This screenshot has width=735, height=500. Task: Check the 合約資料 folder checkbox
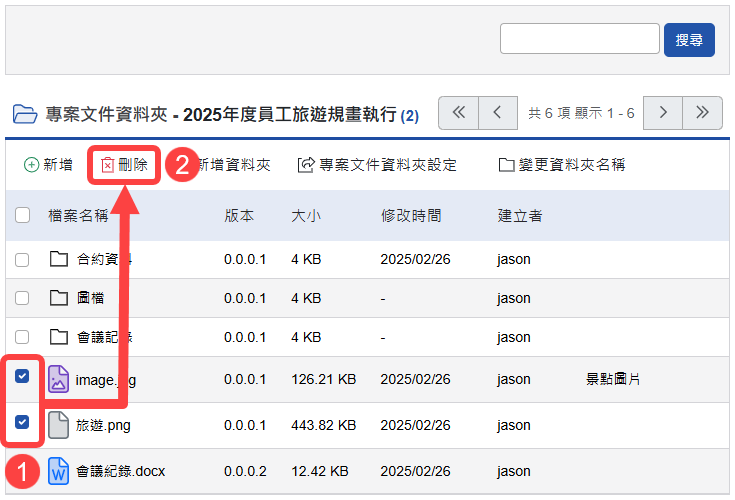point(23,260)
